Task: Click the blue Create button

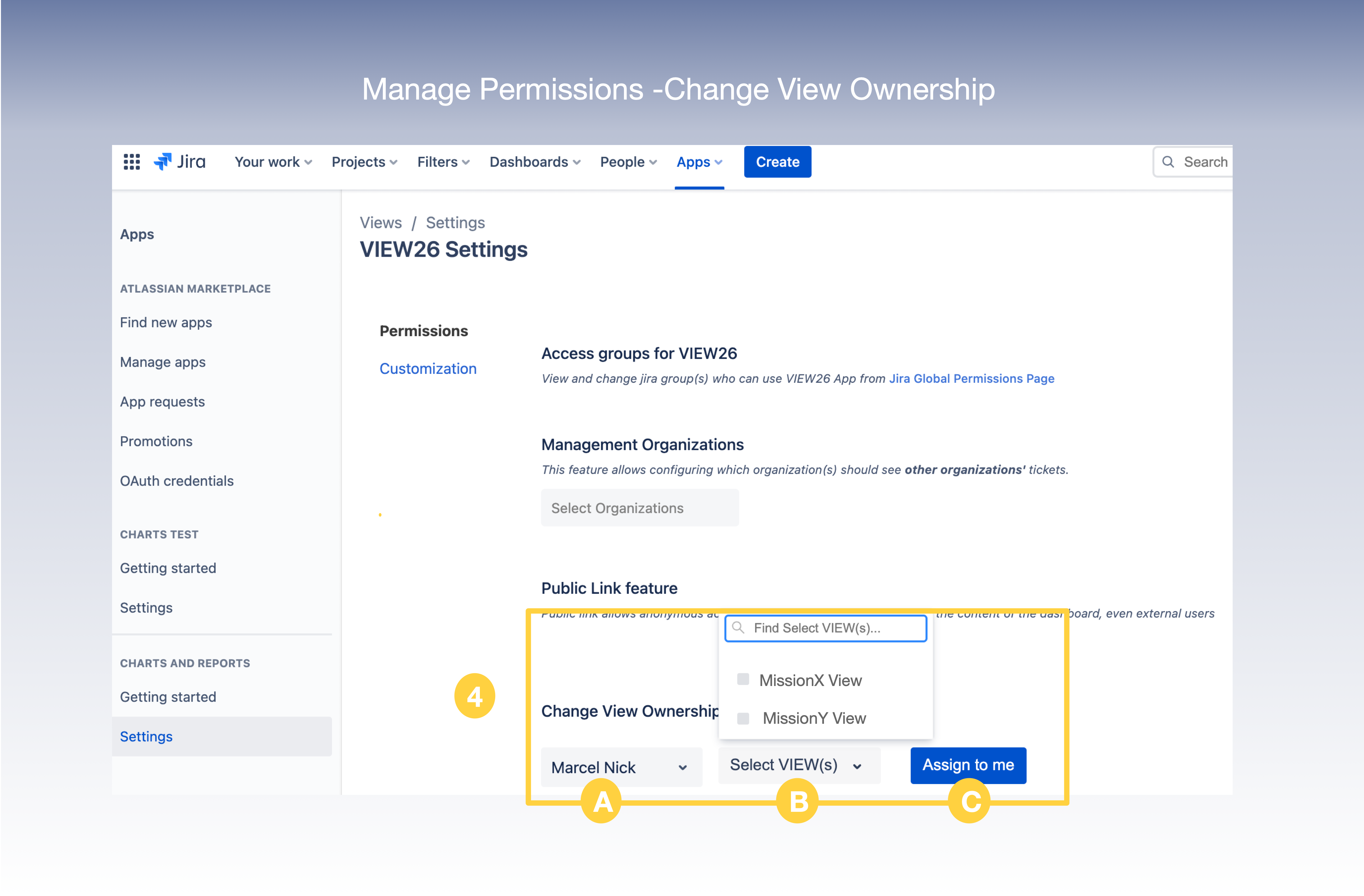Action: pos(777,162)
